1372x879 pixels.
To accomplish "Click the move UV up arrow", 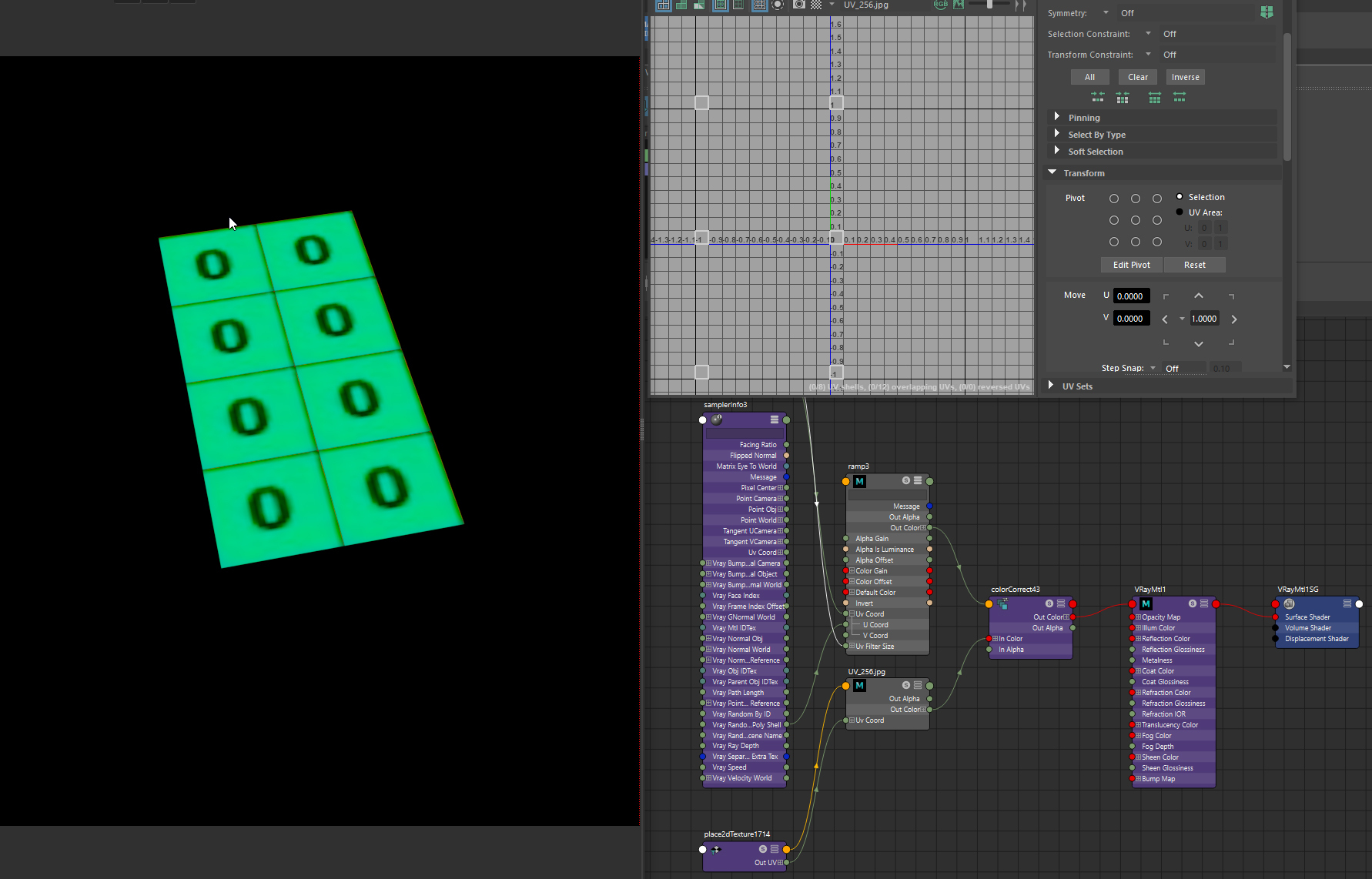I will click(x=1199, y=296).
